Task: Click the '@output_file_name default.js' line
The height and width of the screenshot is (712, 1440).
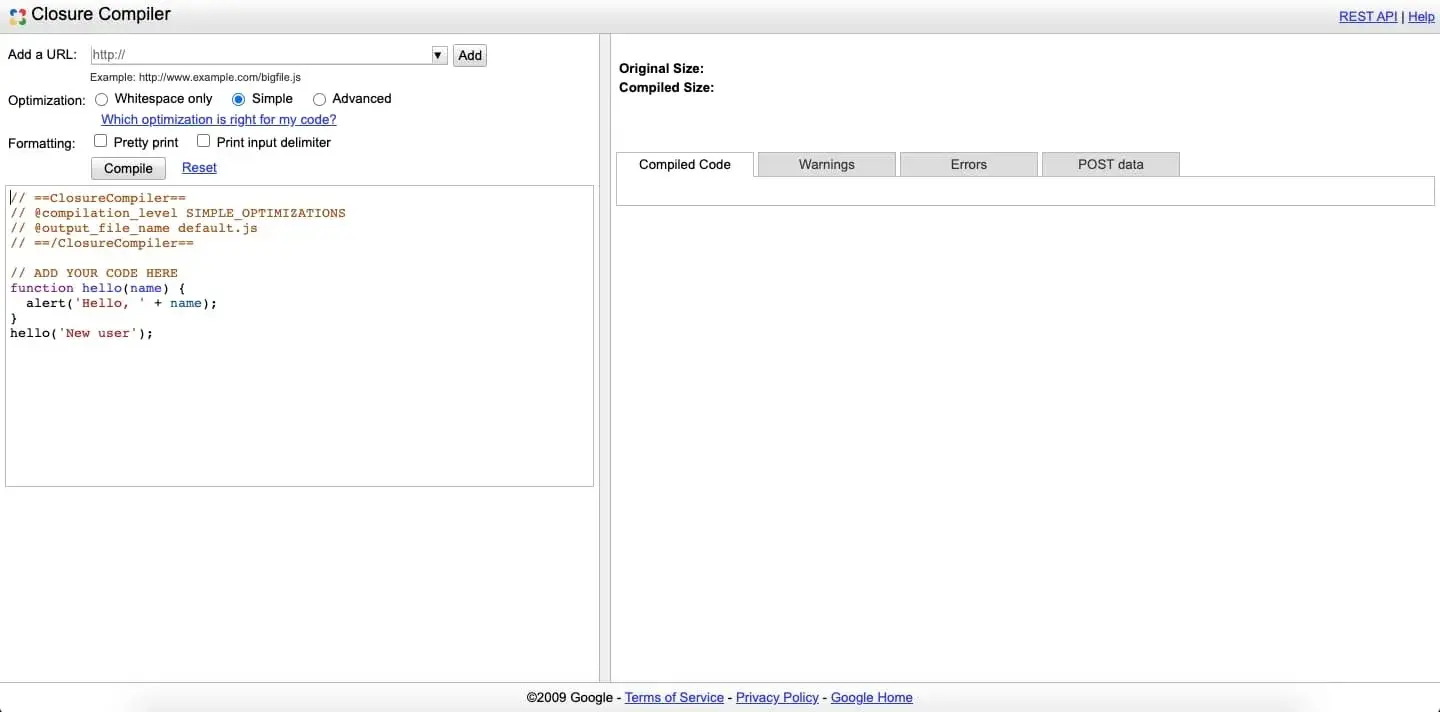Action: (134, 228)
